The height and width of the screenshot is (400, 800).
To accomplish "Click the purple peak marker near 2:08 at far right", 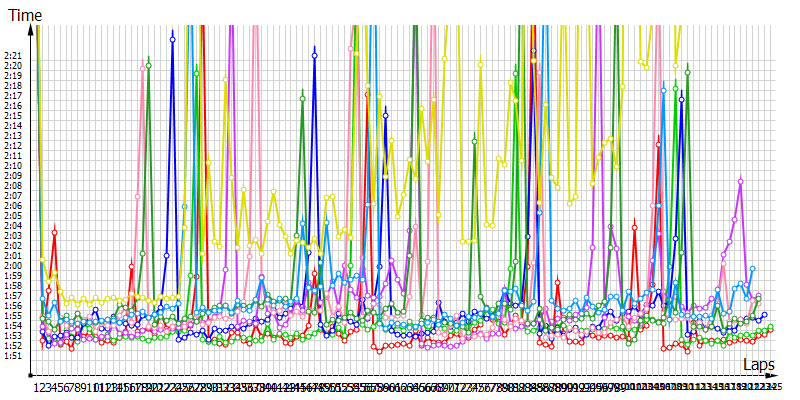I will click(740, 181).
